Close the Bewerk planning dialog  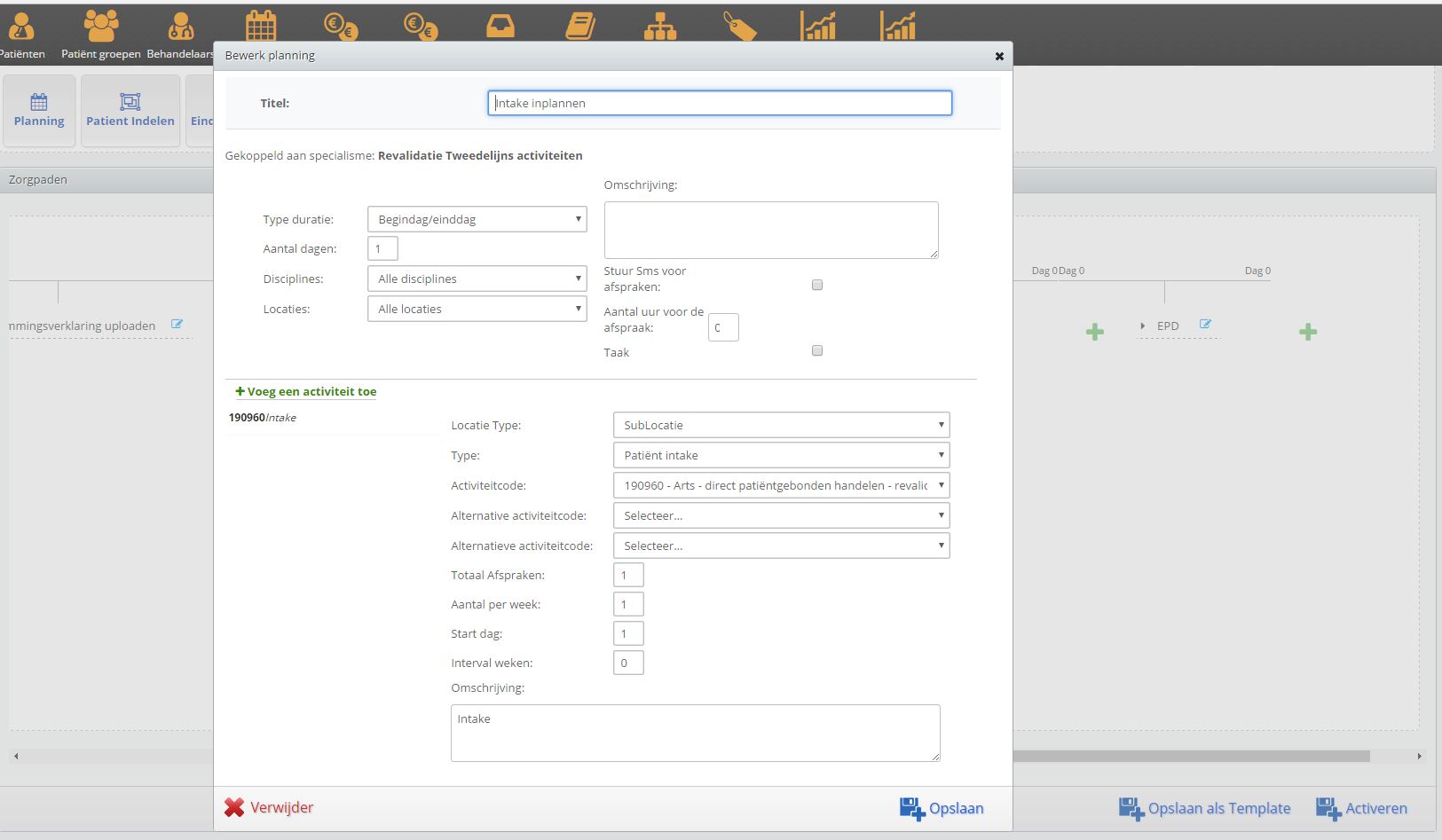[x=999, y=56]
